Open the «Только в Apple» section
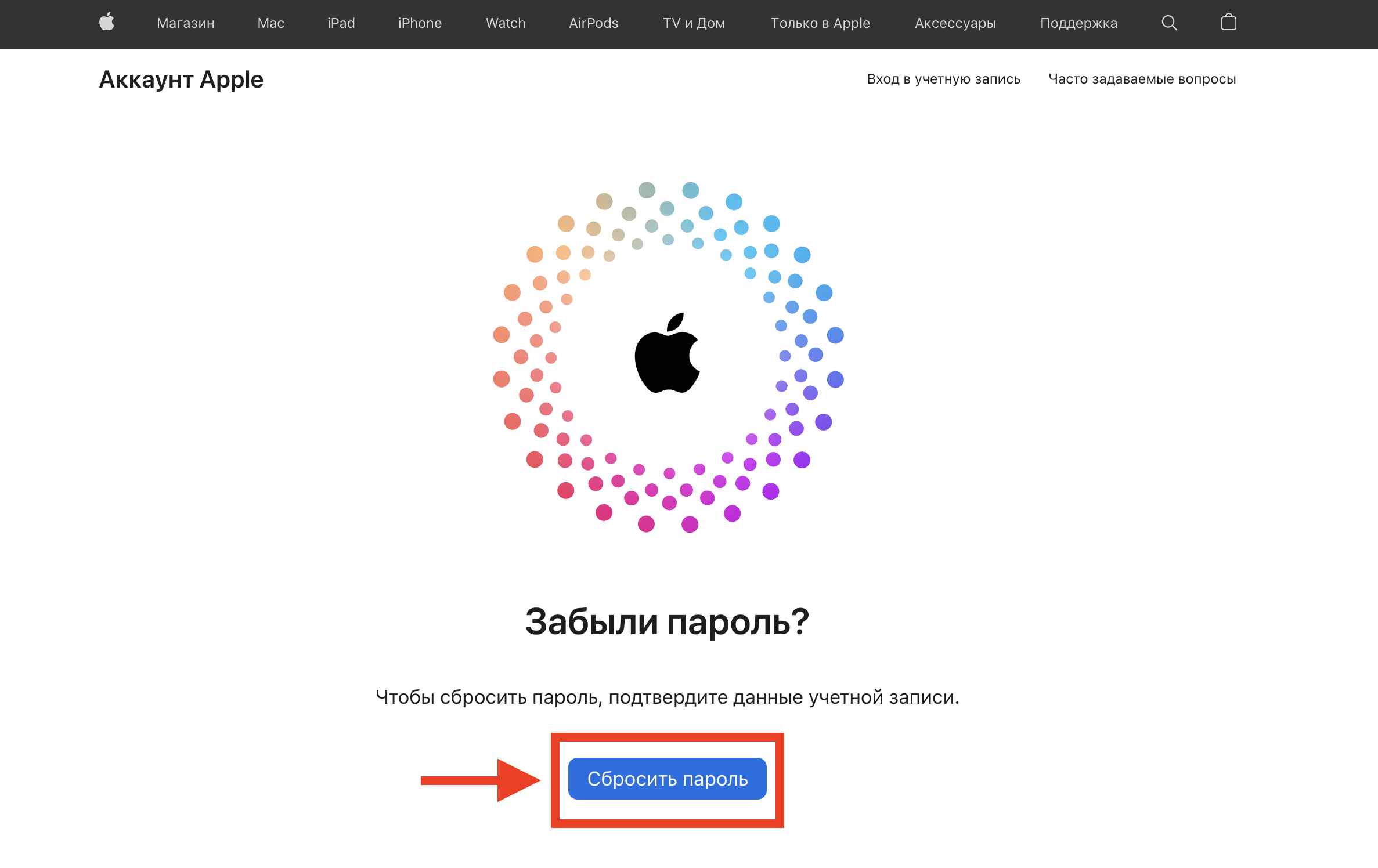1378x868 pixels. pos(820,23)
